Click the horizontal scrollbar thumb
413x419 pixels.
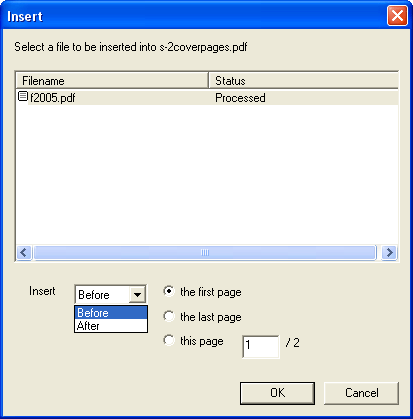point(205,253)
